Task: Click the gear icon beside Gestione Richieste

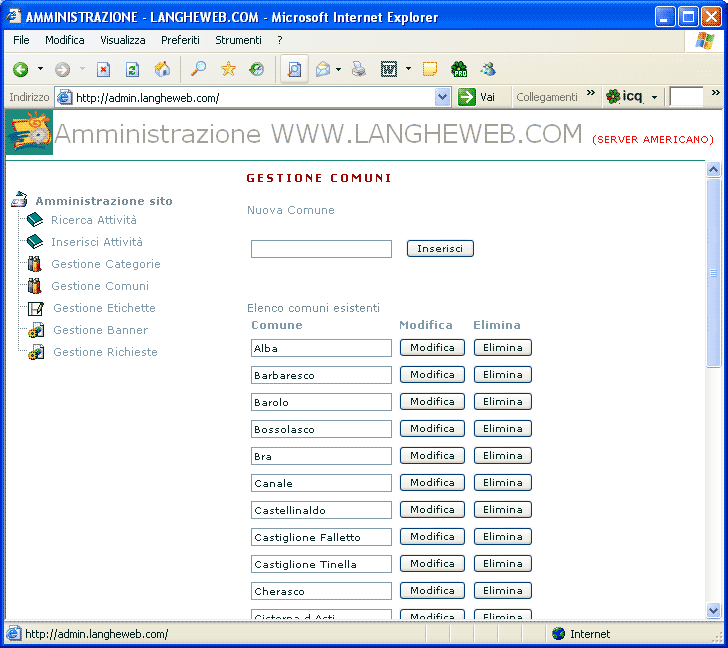Action: [36, 352]
